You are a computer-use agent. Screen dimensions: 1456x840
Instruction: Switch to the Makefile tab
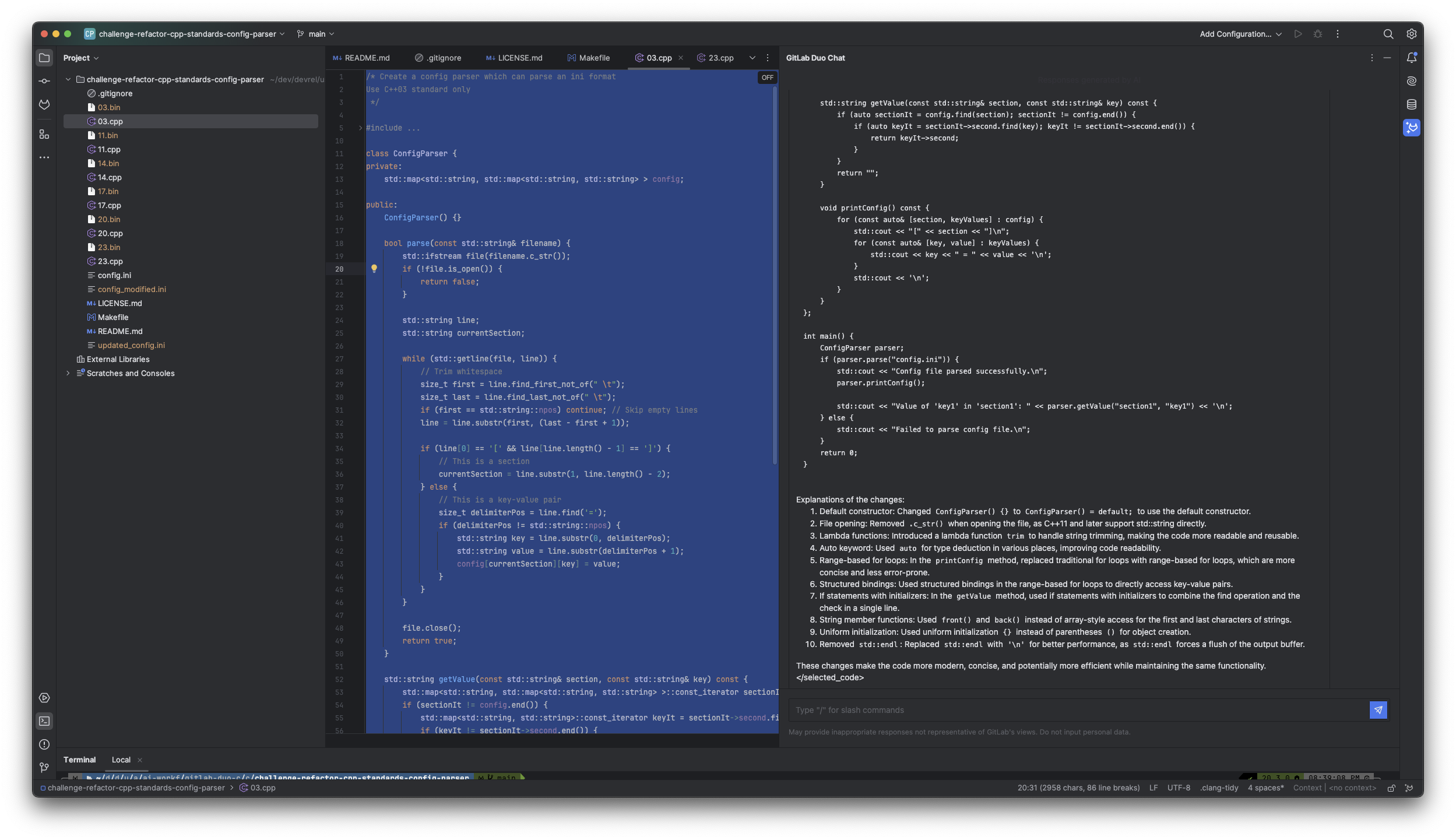tap(589, 58)
